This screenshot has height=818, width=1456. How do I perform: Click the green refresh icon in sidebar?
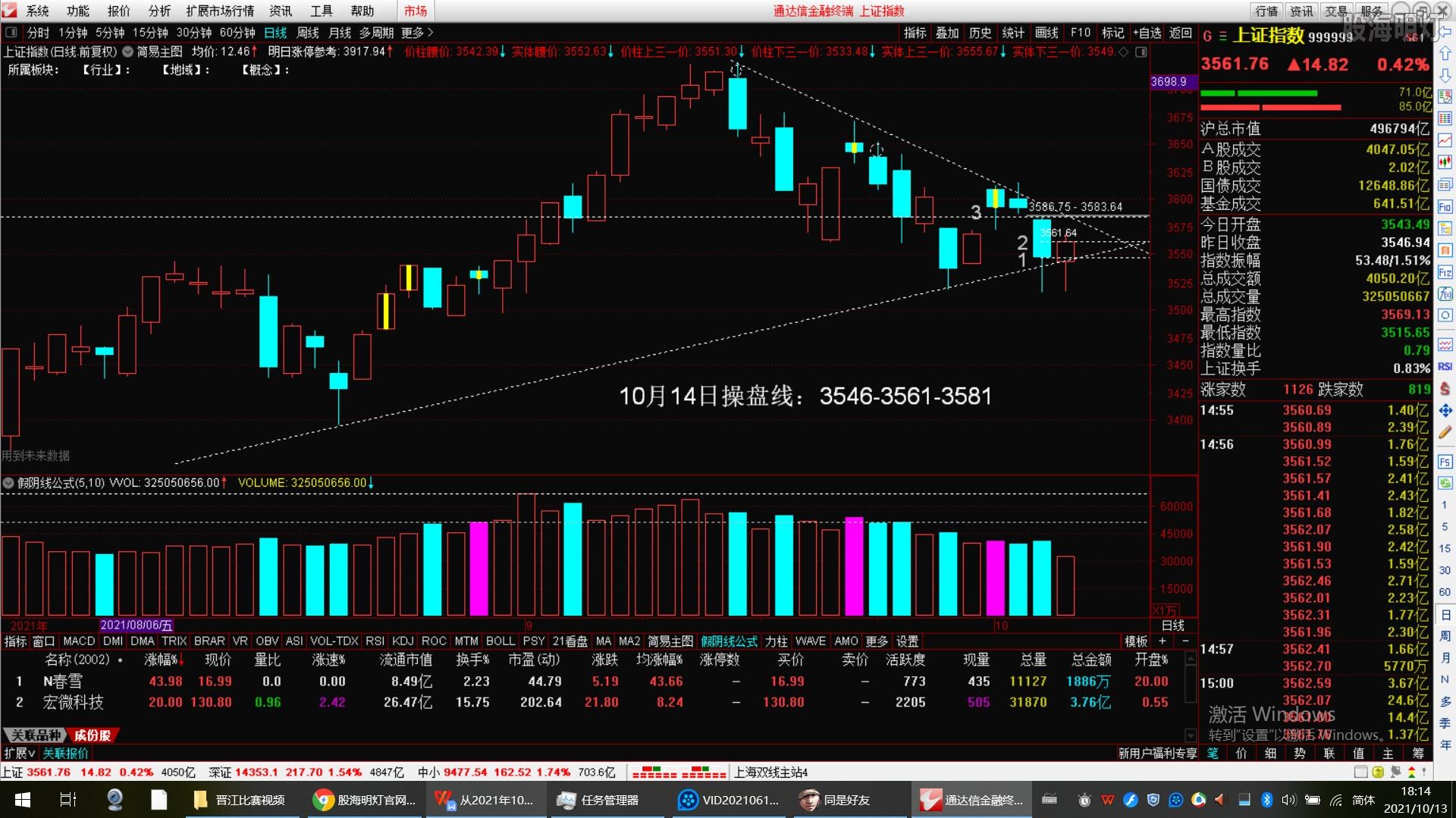(x=1445, y=483)
